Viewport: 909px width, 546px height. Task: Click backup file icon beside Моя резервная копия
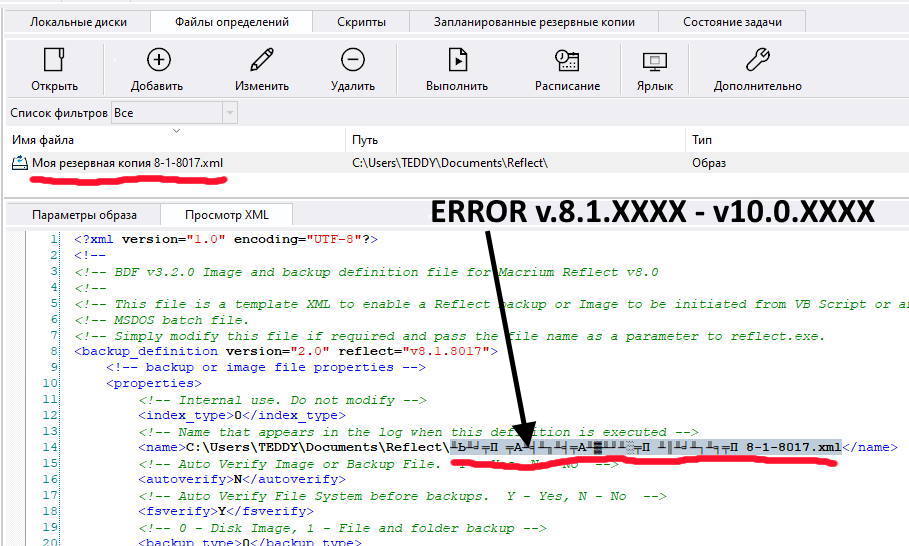(20, 163)
